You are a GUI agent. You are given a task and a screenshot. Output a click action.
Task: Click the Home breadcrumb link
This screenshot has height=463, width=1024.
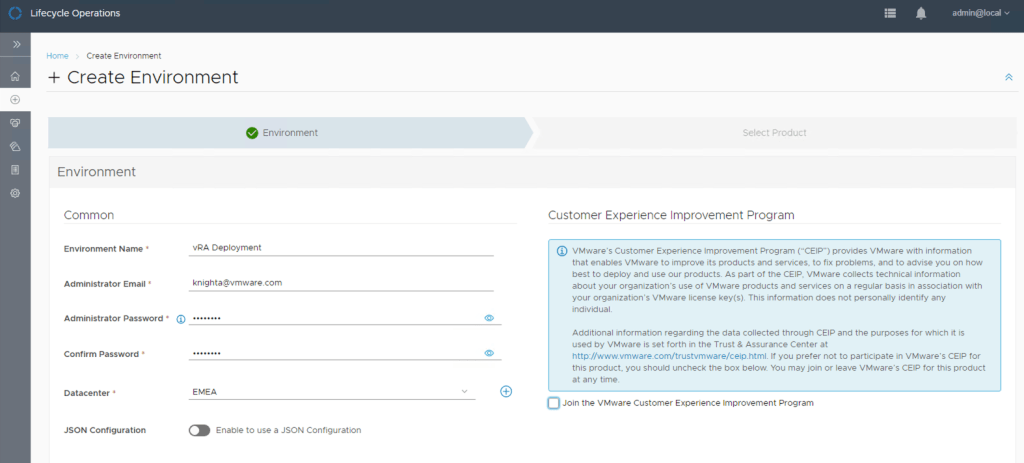point(57,56)
